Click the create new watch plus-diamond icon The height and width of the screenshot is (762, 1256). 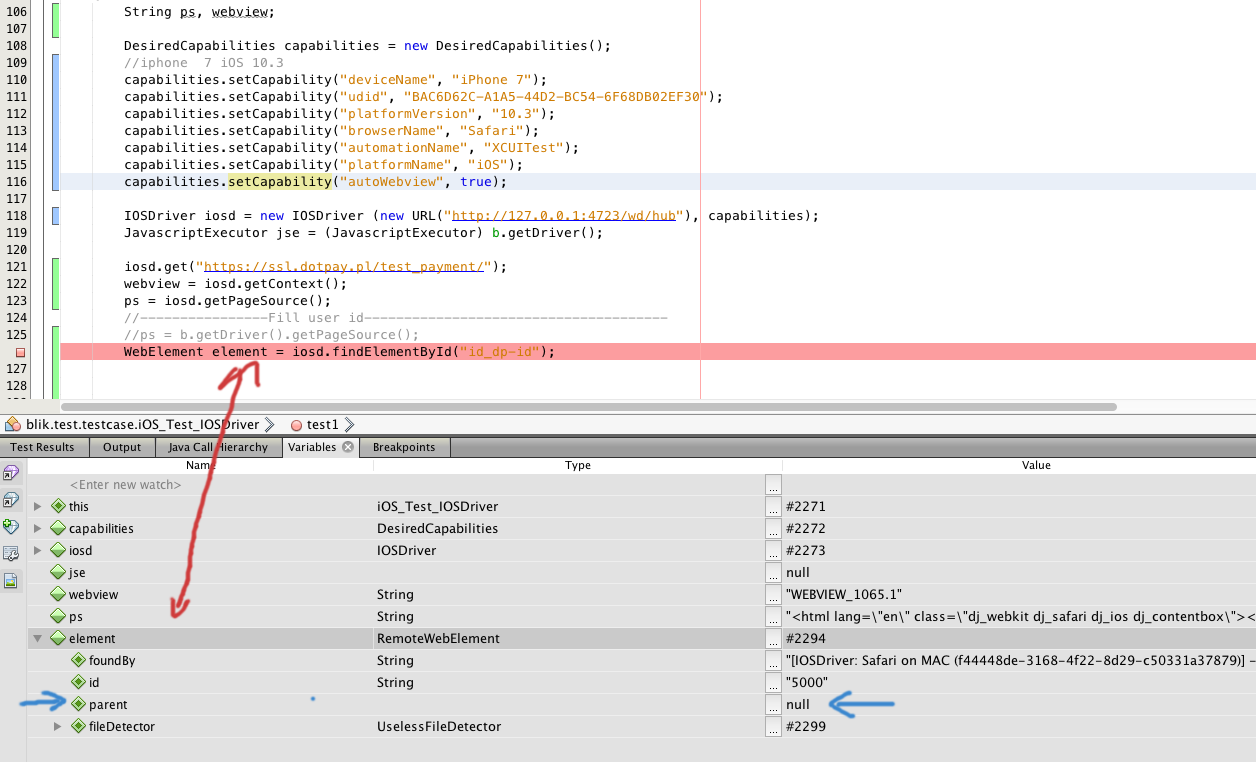[11, 526]
